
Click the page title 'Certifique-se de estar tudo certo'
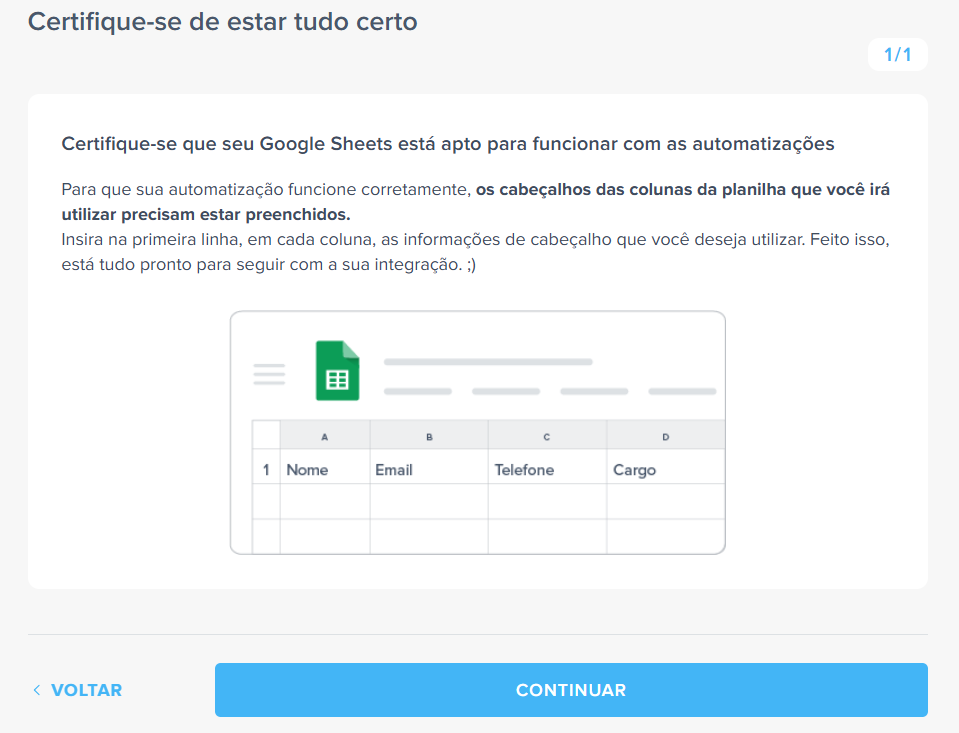[223, 22]
